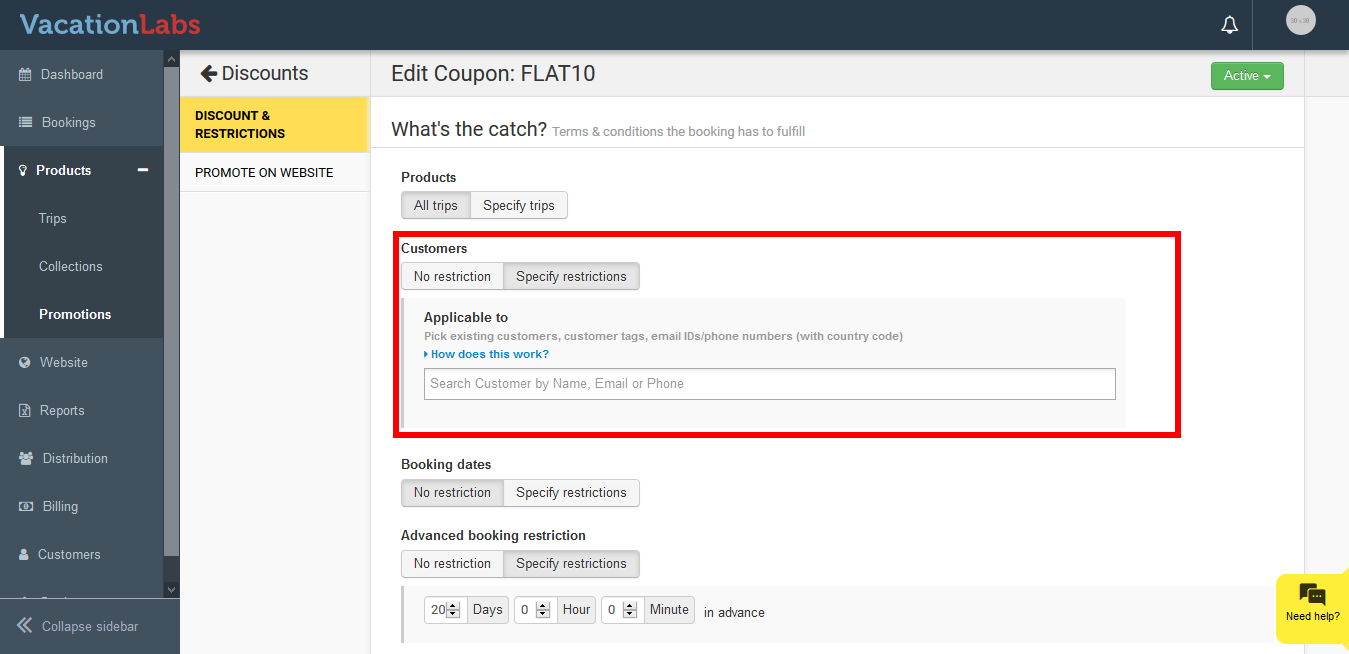
Task: Collapse the Products sidebar section
Action: click(x=143, y=171)
